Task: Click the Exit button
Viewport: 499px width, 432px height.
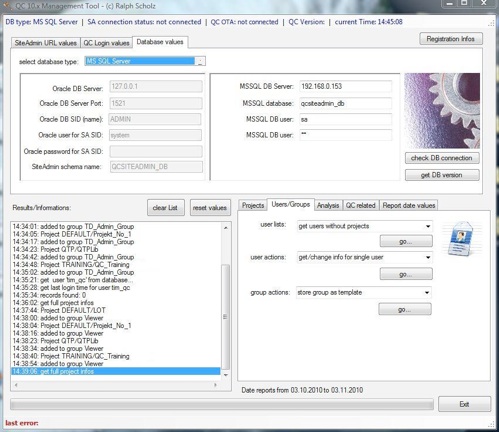Action: tap(464, 404)
